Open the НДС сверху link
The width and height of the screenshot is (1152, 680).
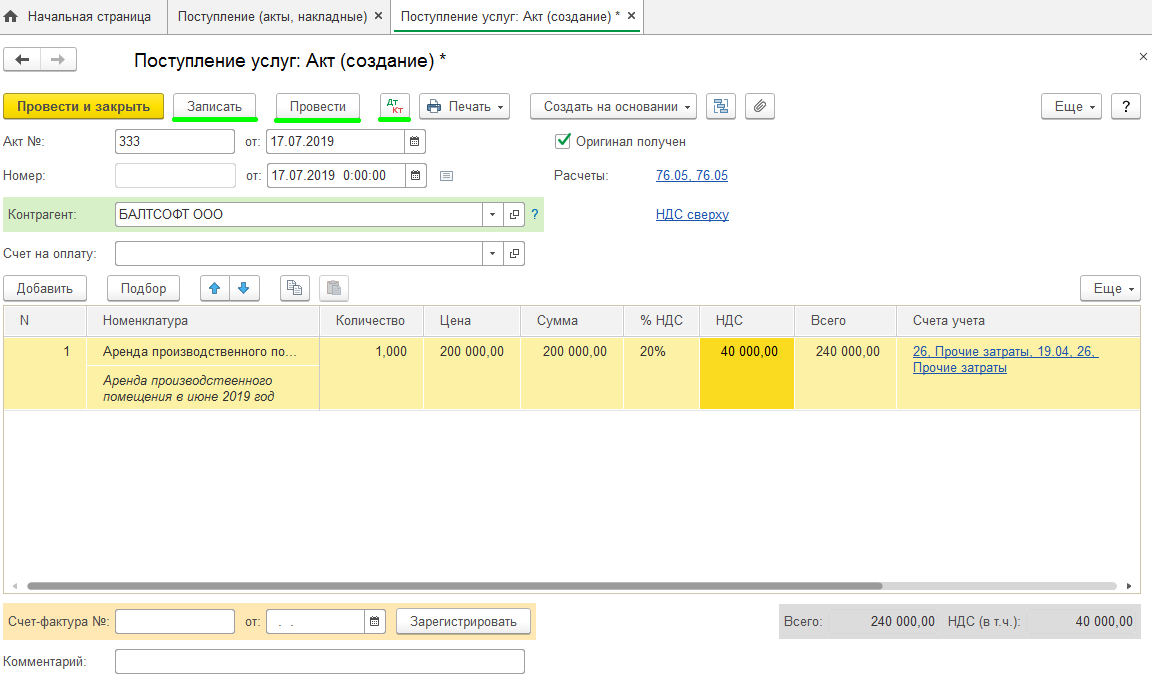pyautogui.click(x=692, y=214)
